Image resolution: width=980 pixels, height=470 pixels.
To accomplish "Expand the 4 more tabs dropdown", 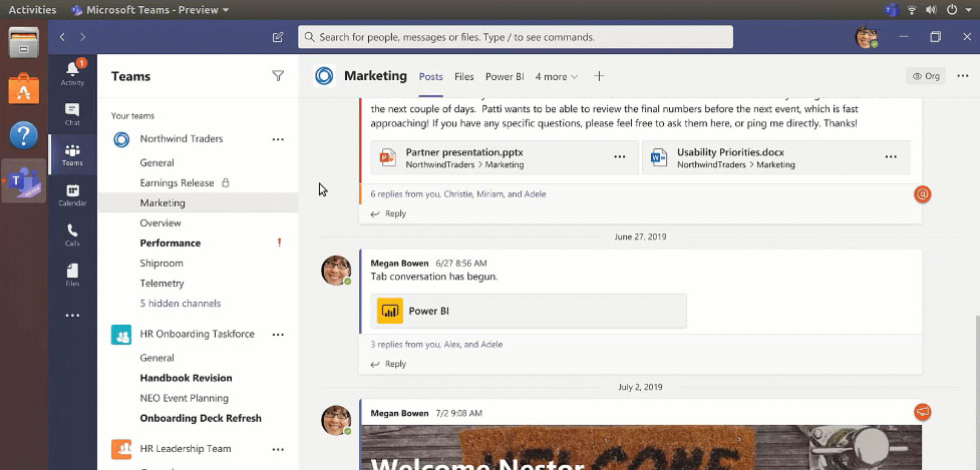I will coord(556,76).
